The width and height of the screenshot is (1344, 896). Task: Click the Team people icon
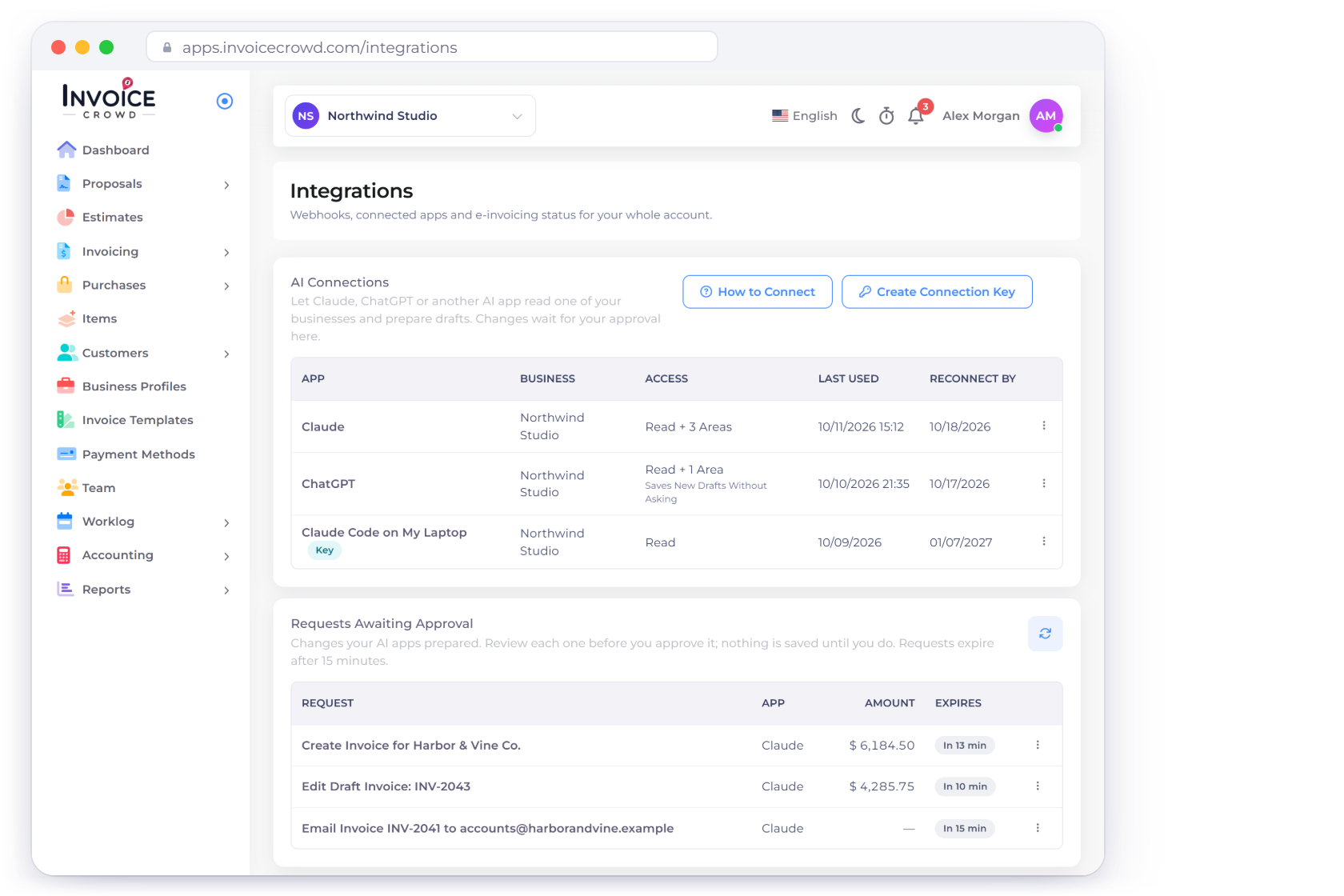point(67,487)
